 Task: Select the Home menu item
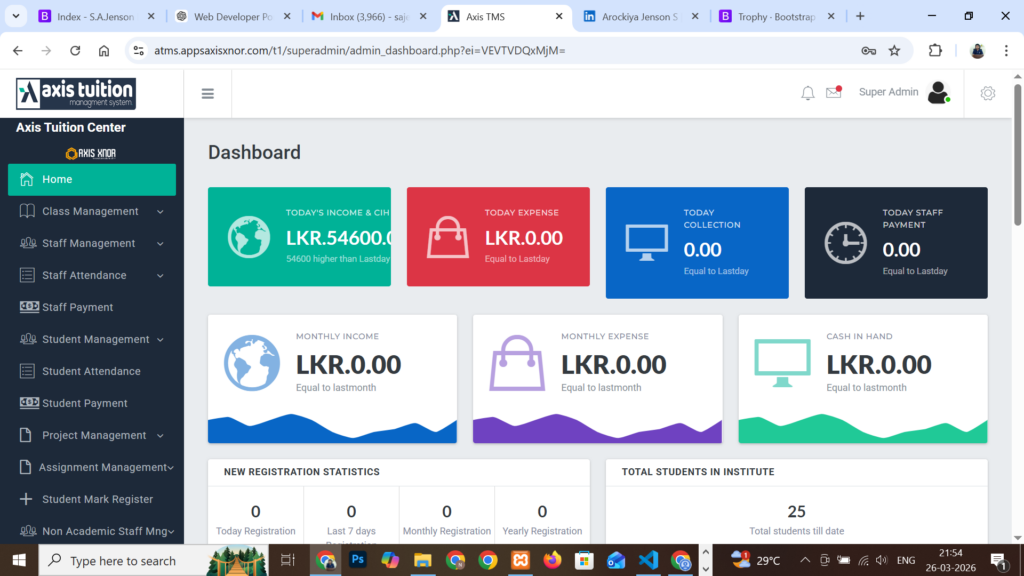[x=92, y=180]
